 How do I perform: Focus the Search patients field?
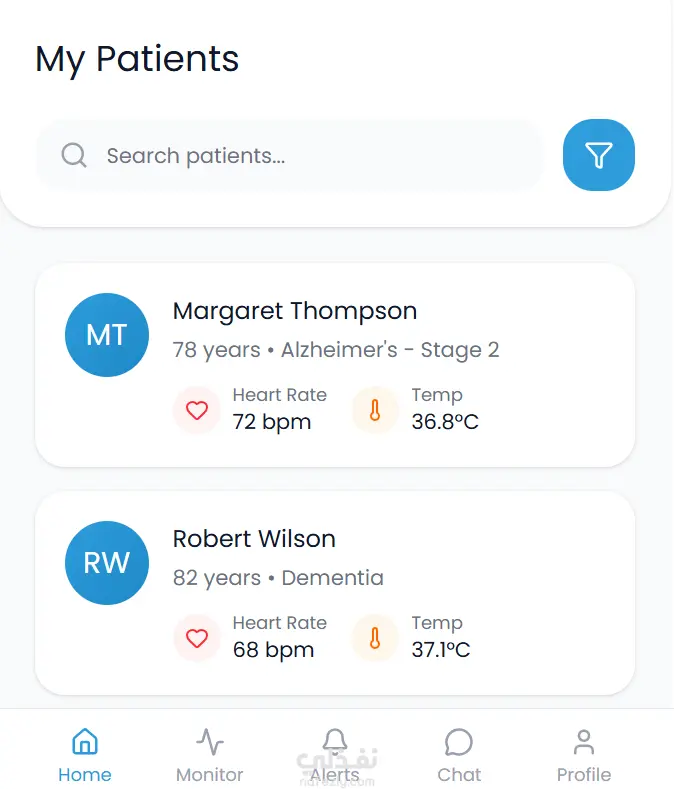click(x=300, y=155)
